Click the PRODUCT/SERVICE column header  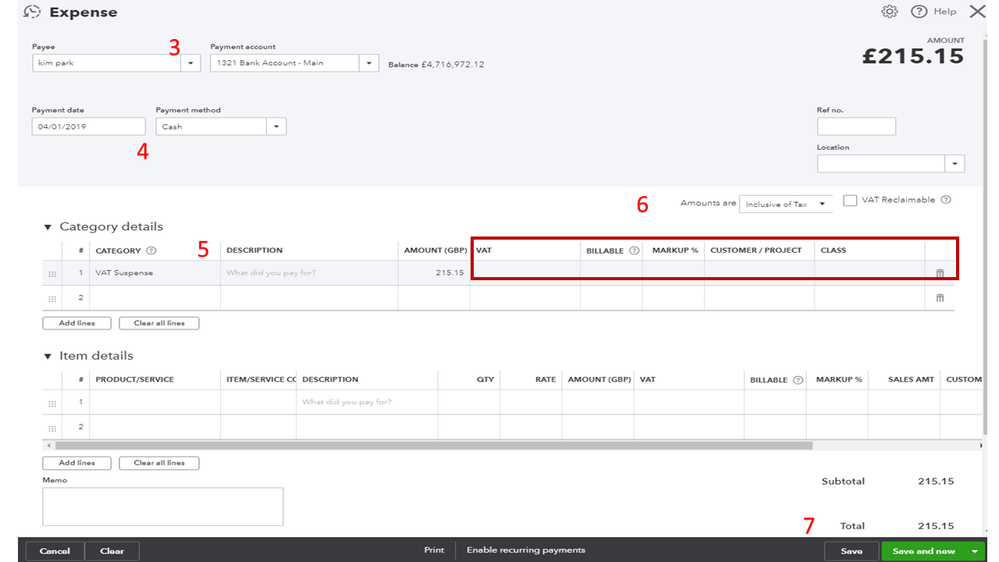pos(134,380)
